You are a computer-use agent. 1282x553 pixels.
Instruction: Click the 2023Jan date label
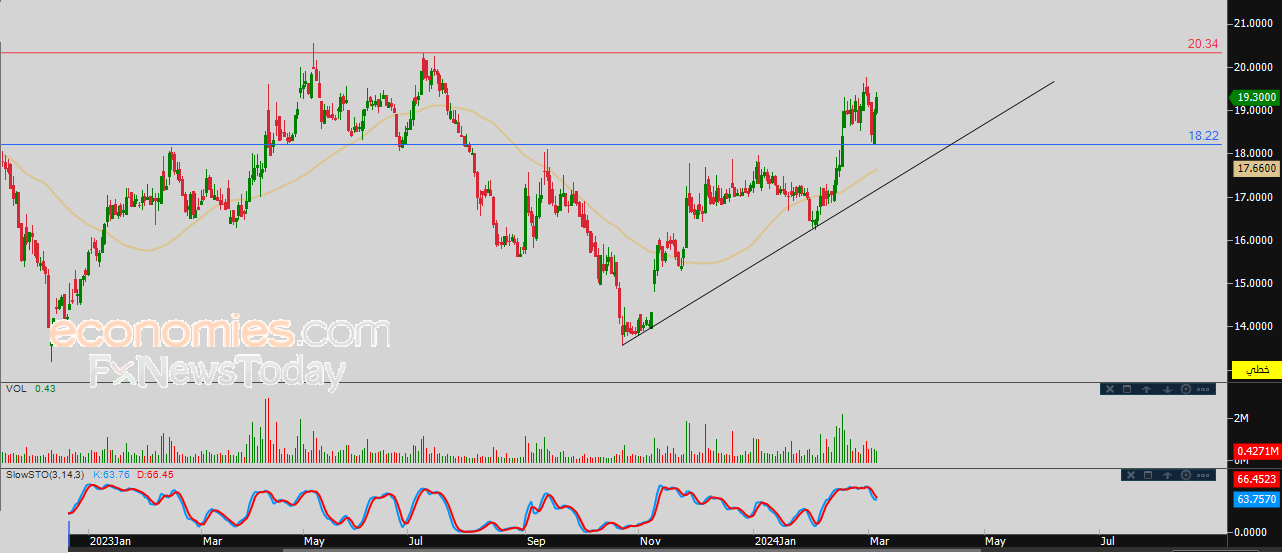click(x=109, y=541)
